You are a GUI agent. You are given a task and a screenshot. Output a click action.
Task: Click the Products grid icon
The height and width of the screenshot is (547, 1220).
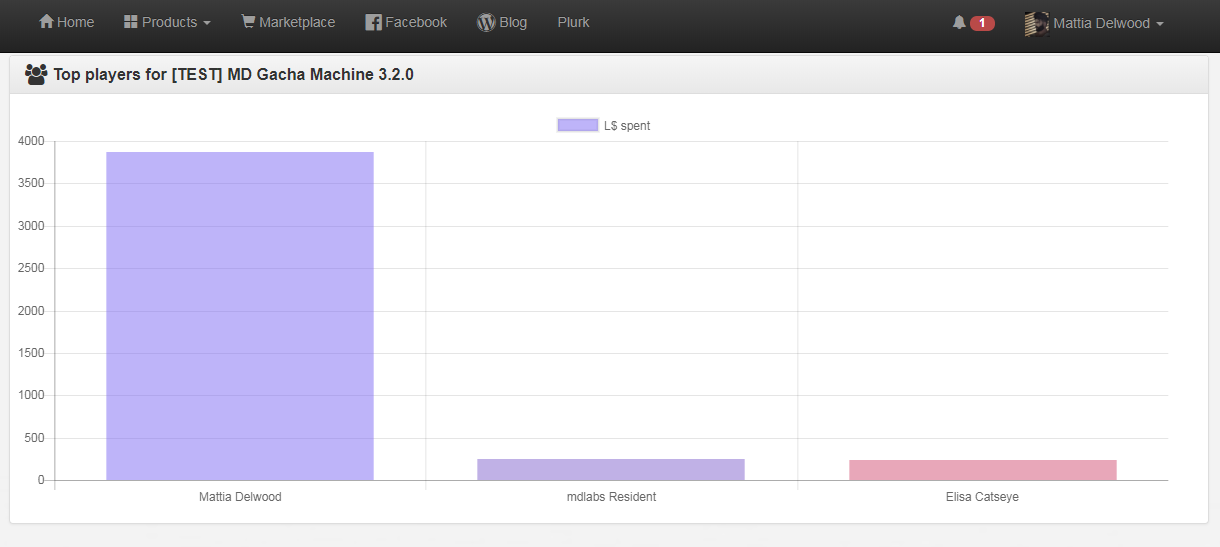click(130, 22)
